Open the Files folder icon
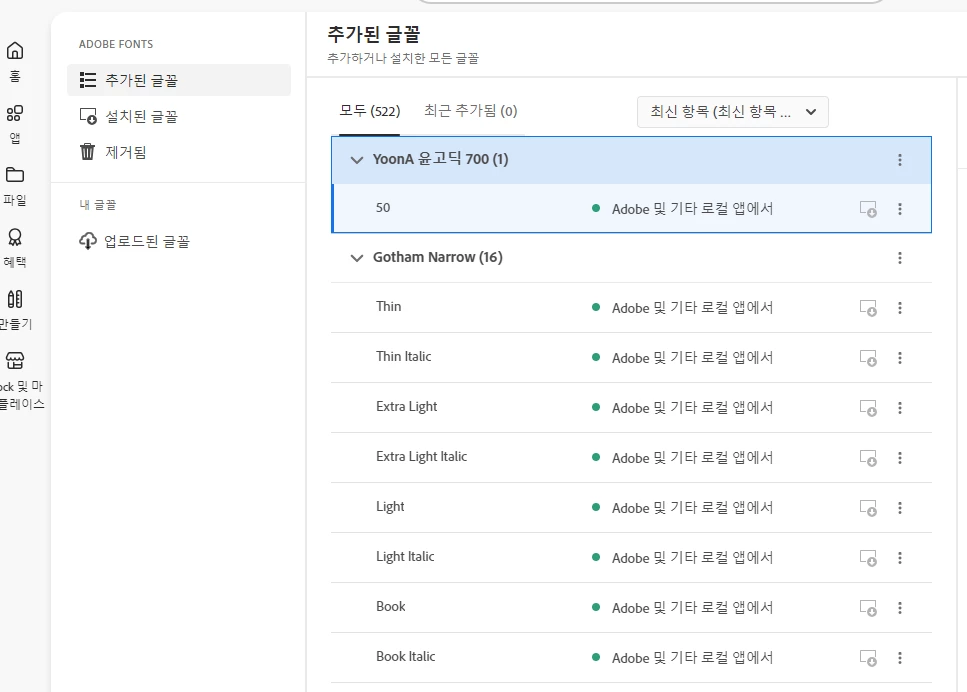 pyautogui.click(x=15, y=175)
